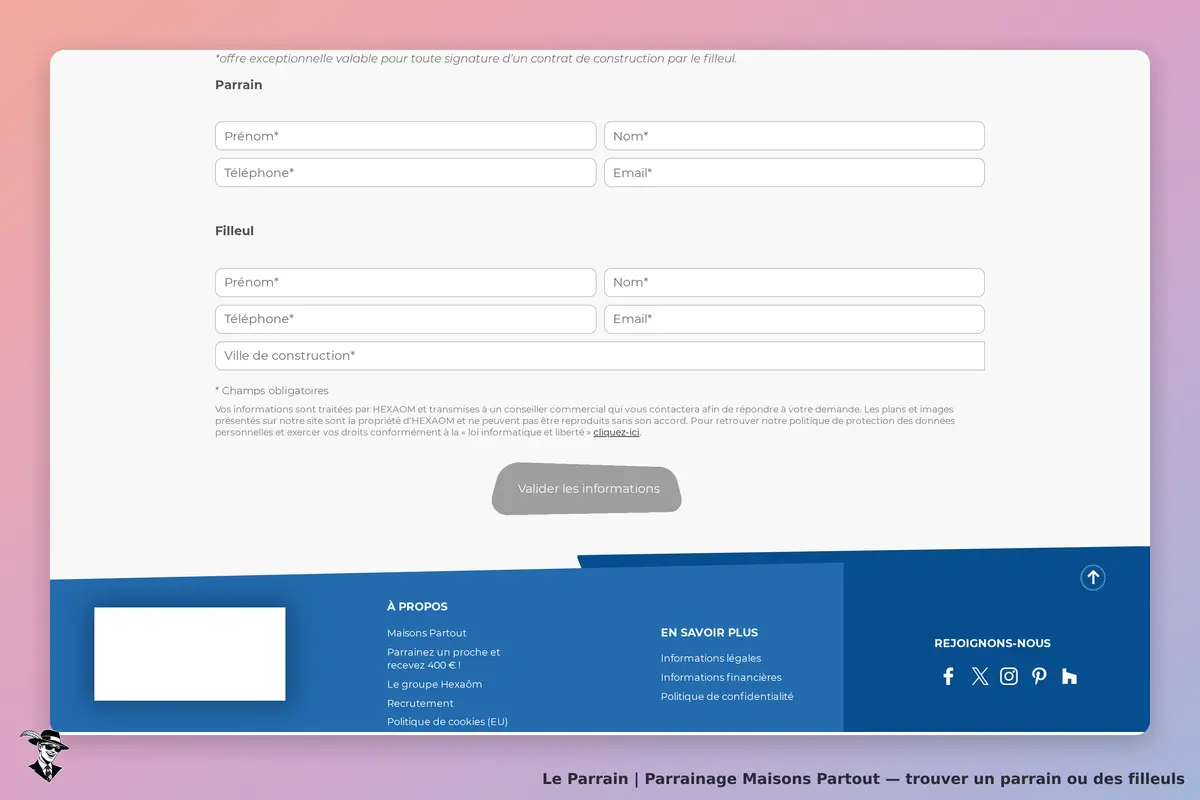Click the Filleul Email field
Screen dimensions: 1200x800
(x=794, y=319)
